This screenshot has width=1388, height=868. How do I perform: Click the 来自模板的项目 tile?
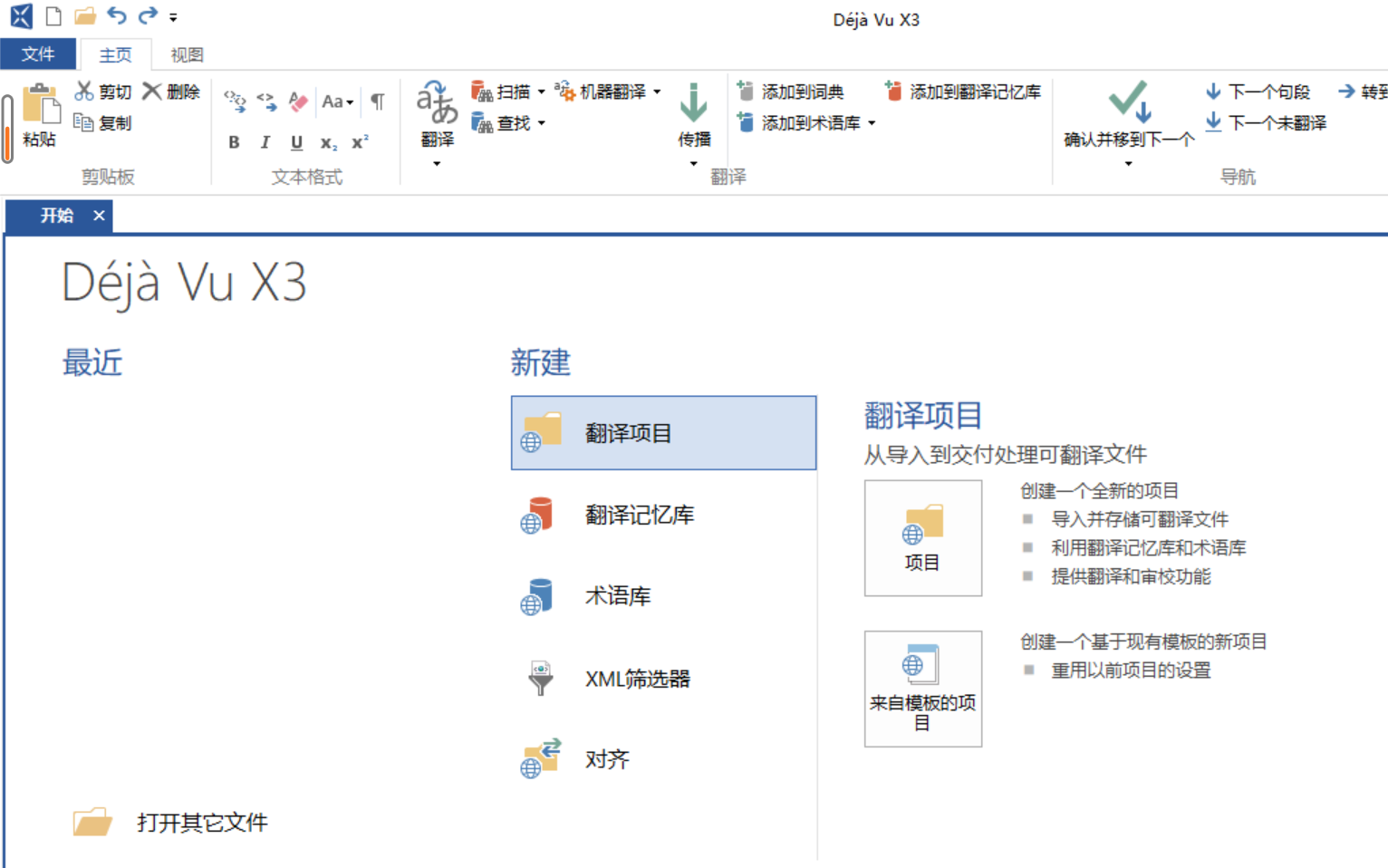[922, 689]
